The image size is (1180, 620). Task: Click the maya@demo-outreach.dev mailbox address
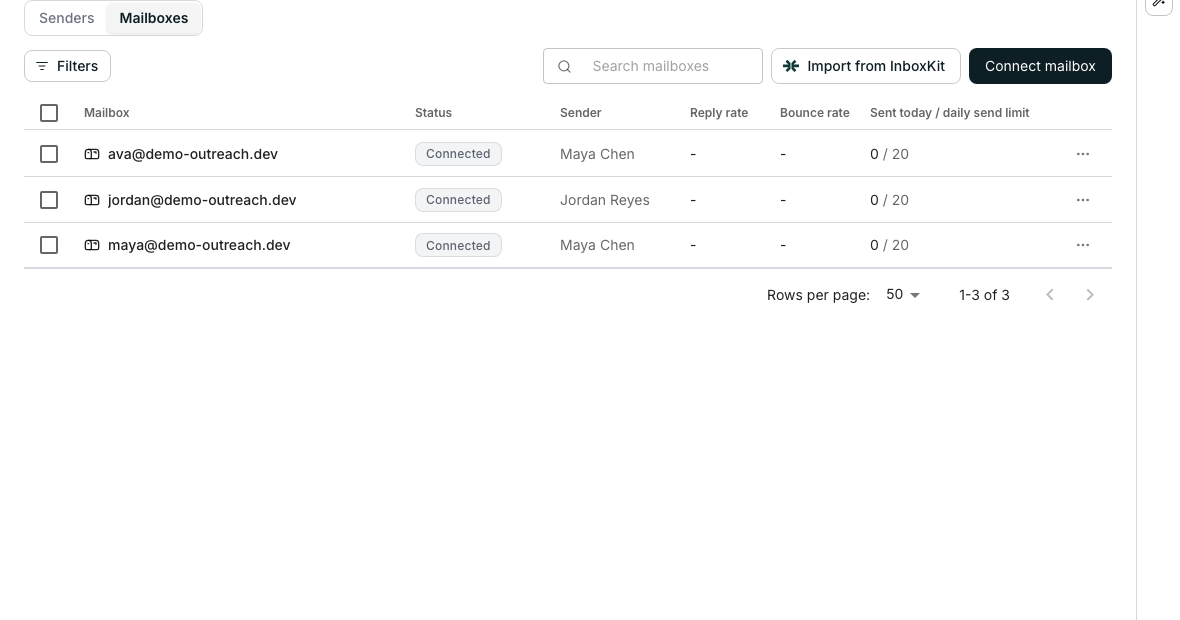(x=199, y=245)
